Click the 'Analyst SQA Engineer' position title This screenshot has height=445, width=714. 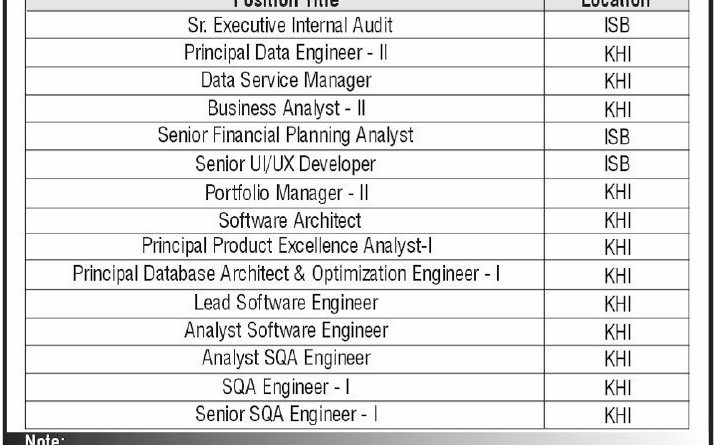coord(285,358)
